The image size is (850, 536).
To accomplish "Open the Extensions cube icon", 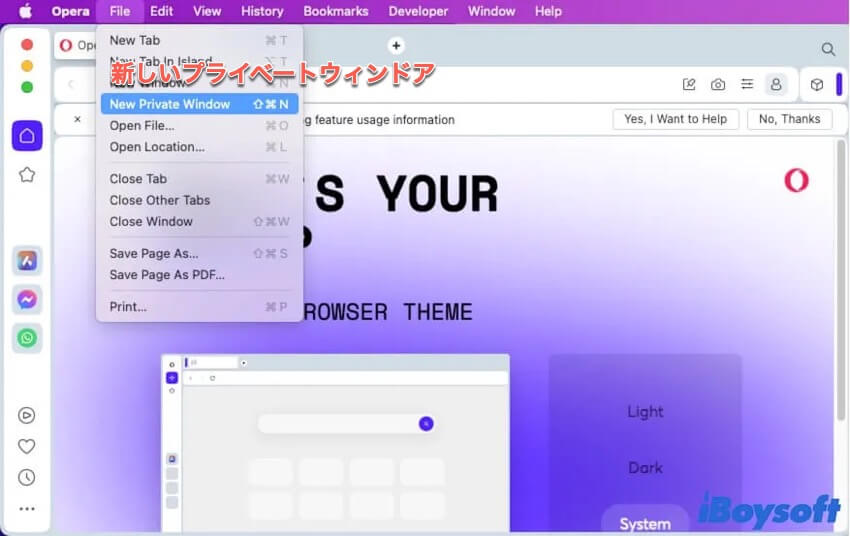I will pyautogui.click(x=817, y=85).
